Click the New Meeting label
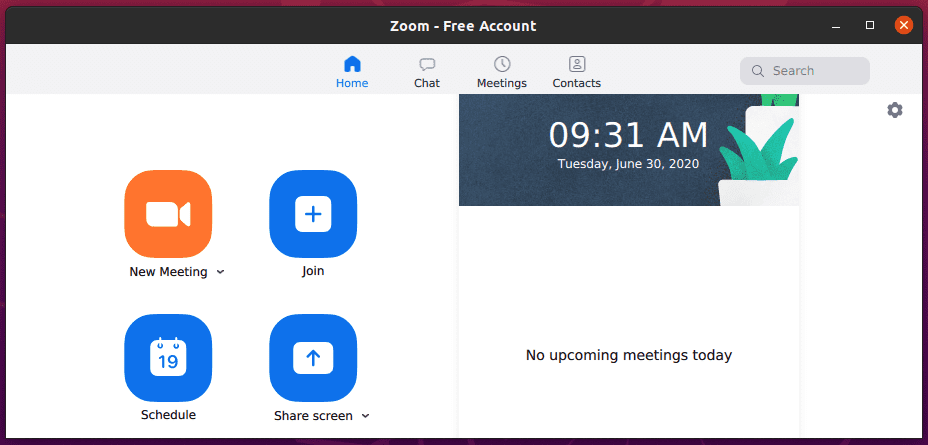The image size is (928, 445). coord(169,272)
